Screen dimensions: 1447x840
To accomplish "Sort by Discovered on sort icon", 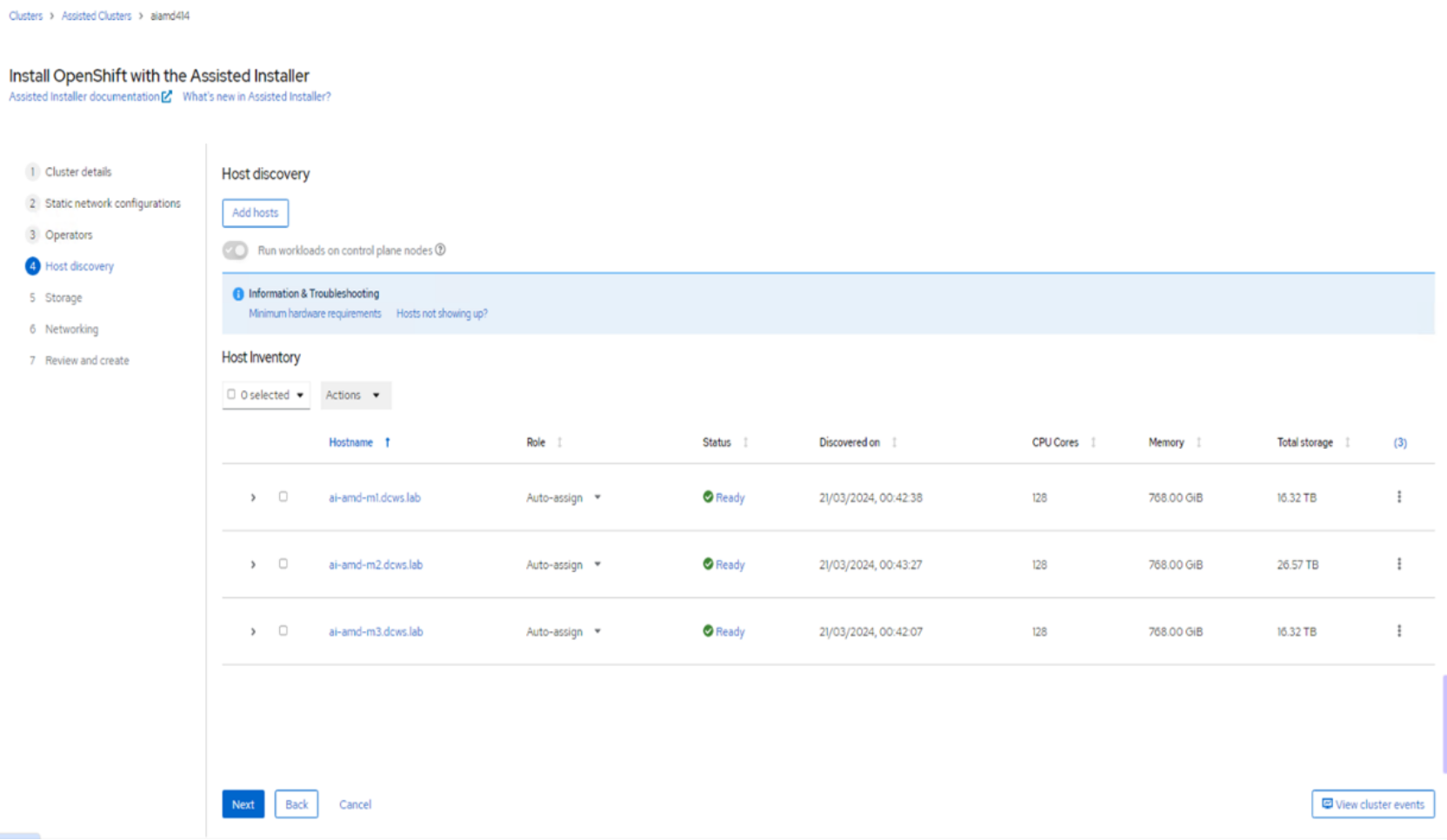I will [894, 443].
